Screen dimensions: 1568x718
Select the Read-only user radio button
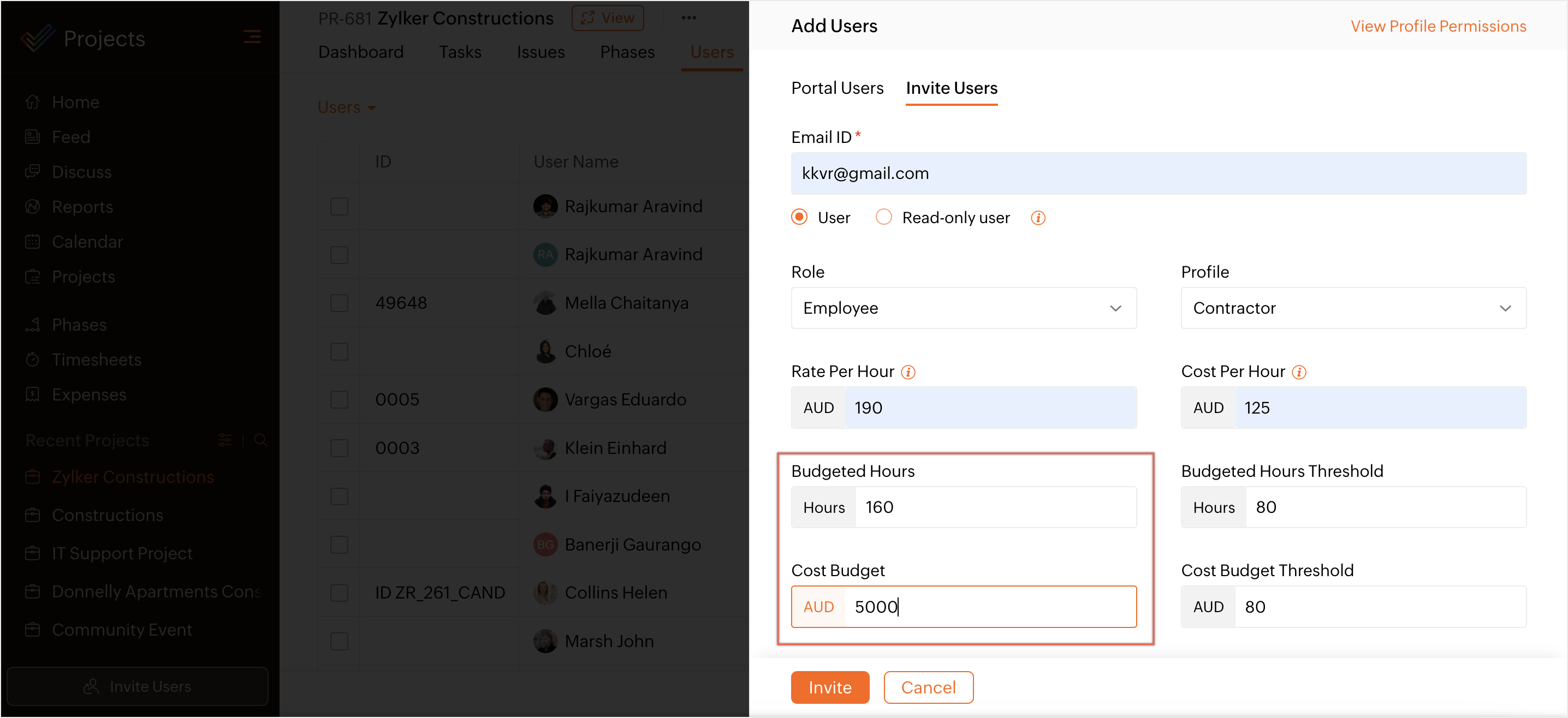click(883, 217)
